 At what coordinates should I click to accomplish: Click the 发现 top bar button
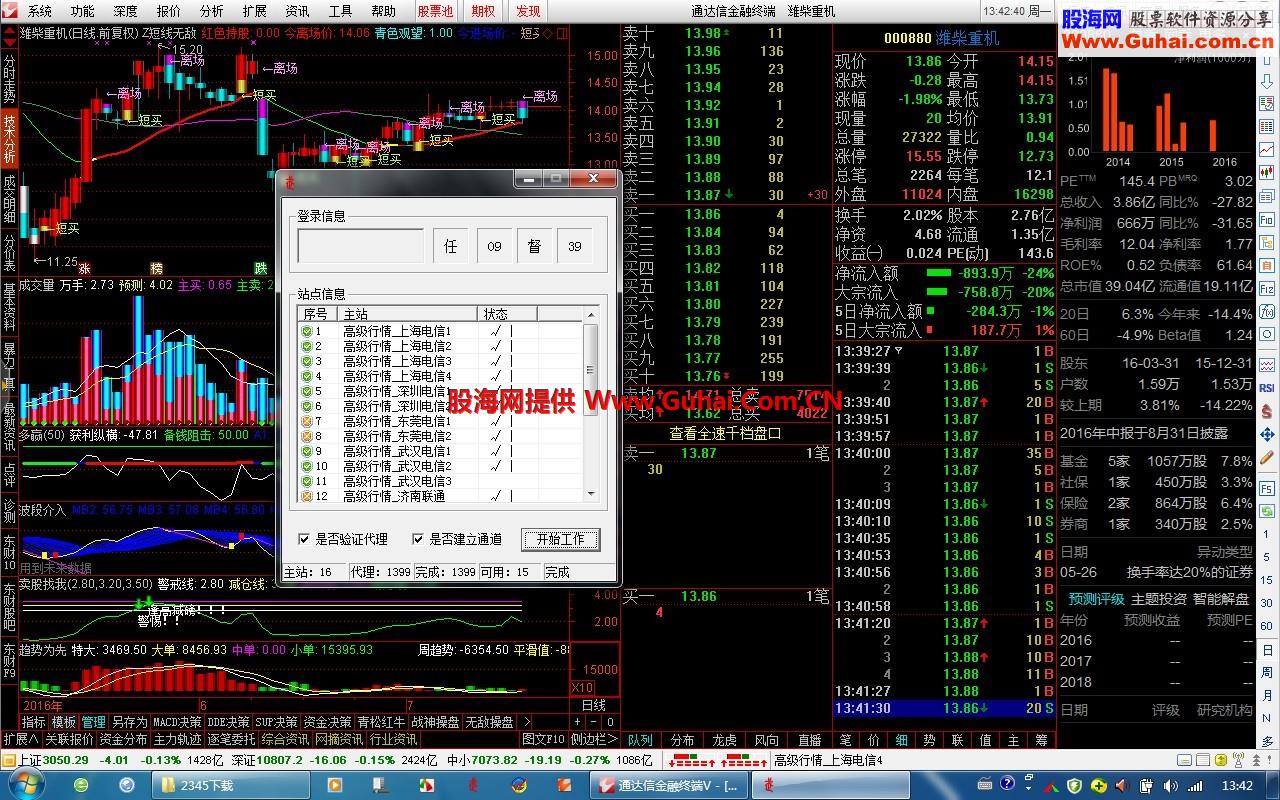pos(527,11)
